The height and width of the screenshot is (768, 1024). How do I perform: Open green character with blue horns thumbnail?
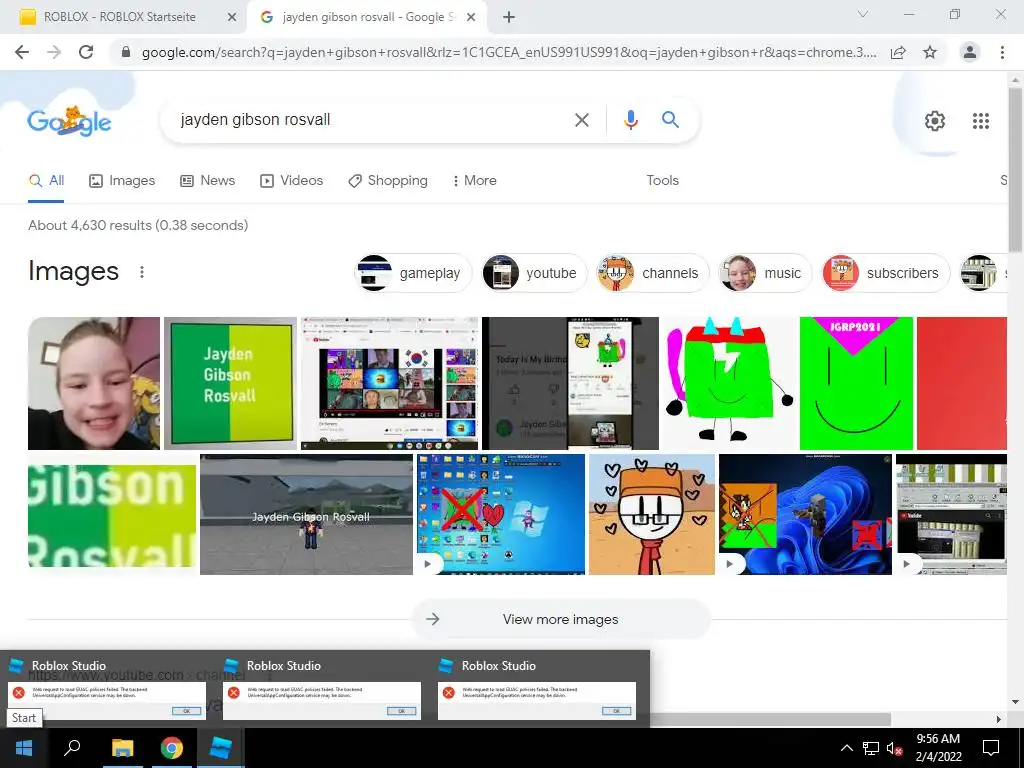pos(729,383)
